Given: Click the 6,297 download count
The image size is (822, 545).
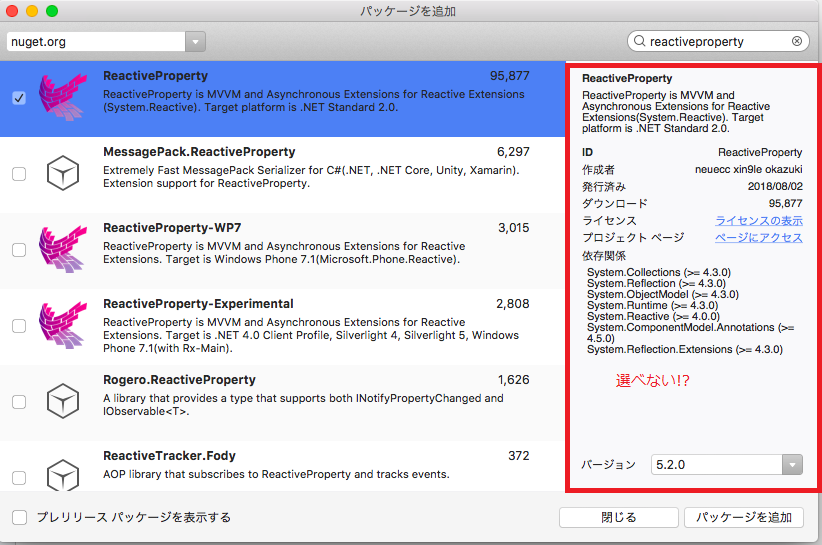Looking at the screenshot, I should pos(513,152).
